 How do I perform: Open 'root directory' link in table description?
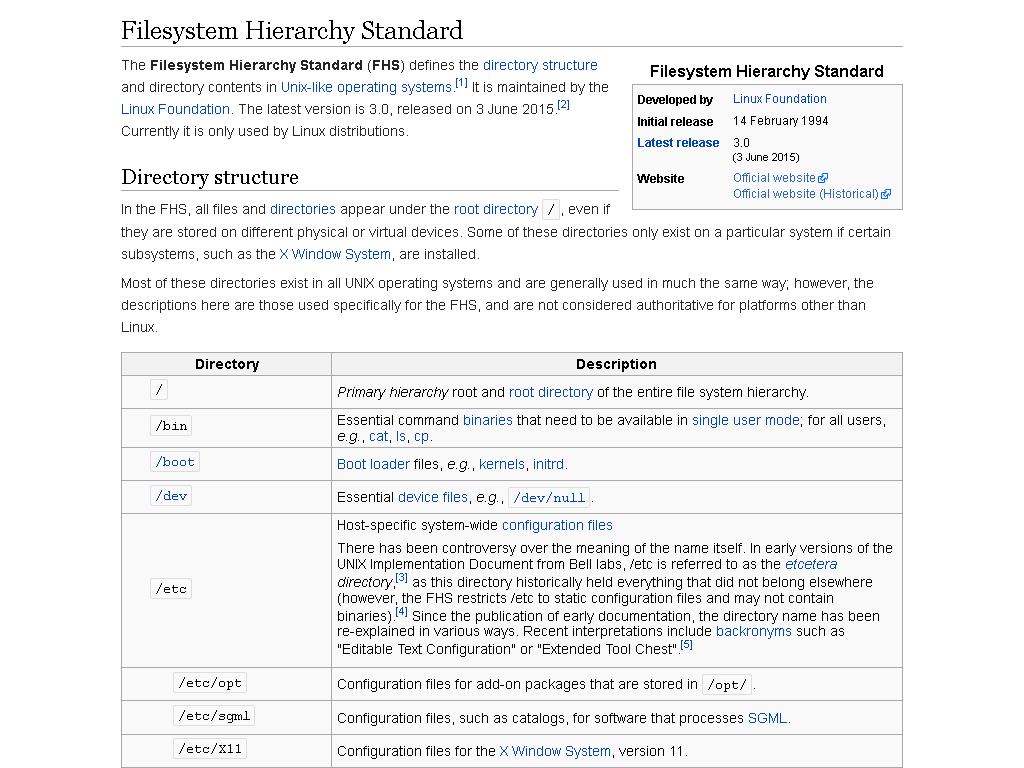click(551, 392)
